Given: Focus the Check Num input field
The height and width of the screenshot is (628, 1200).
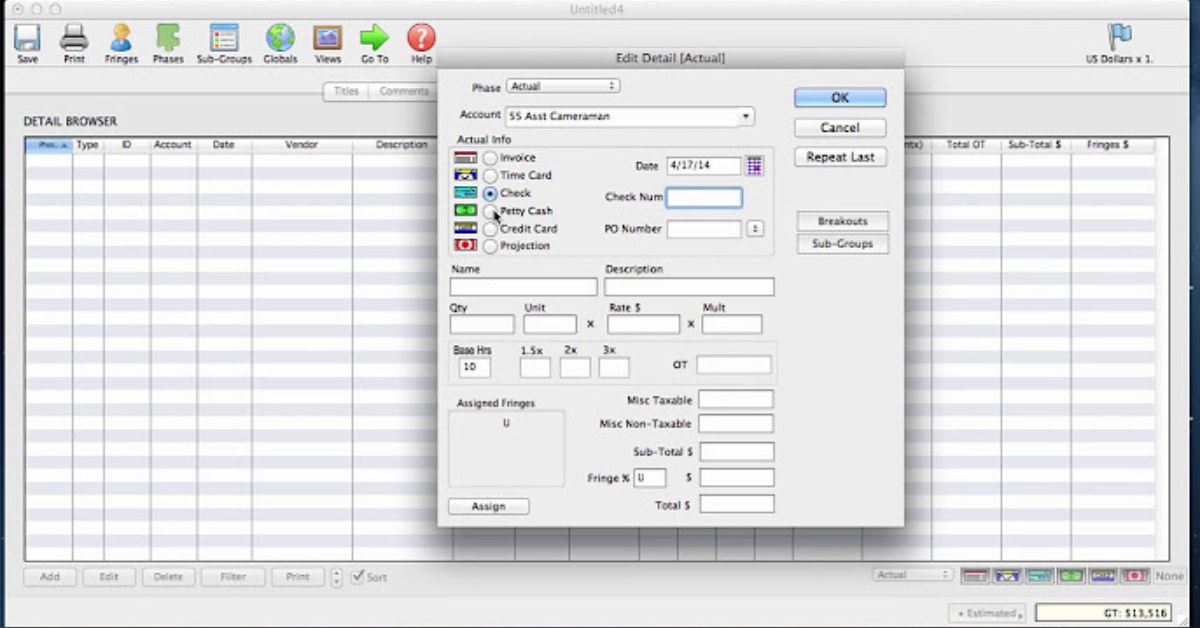Looking at the screenshot, I should pyautogui.click(x=704, y=198).
